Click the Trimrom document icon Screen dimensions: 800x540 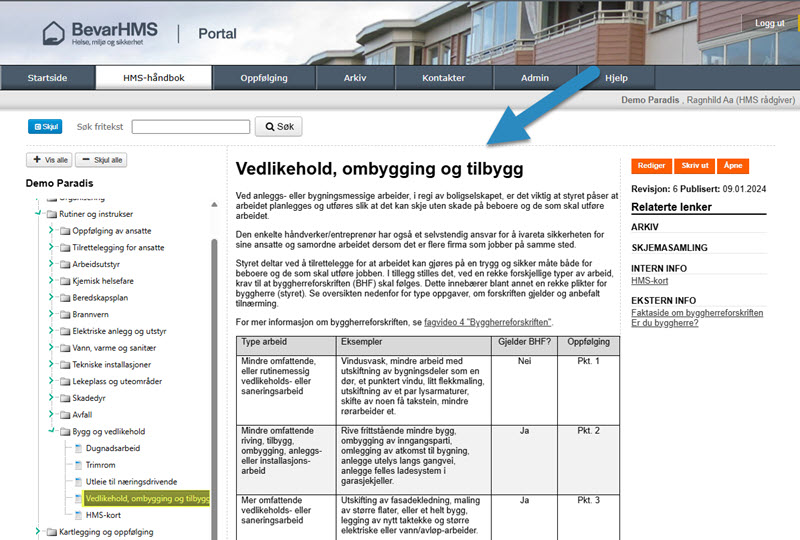pyautogui.click(x=80, y=465)
